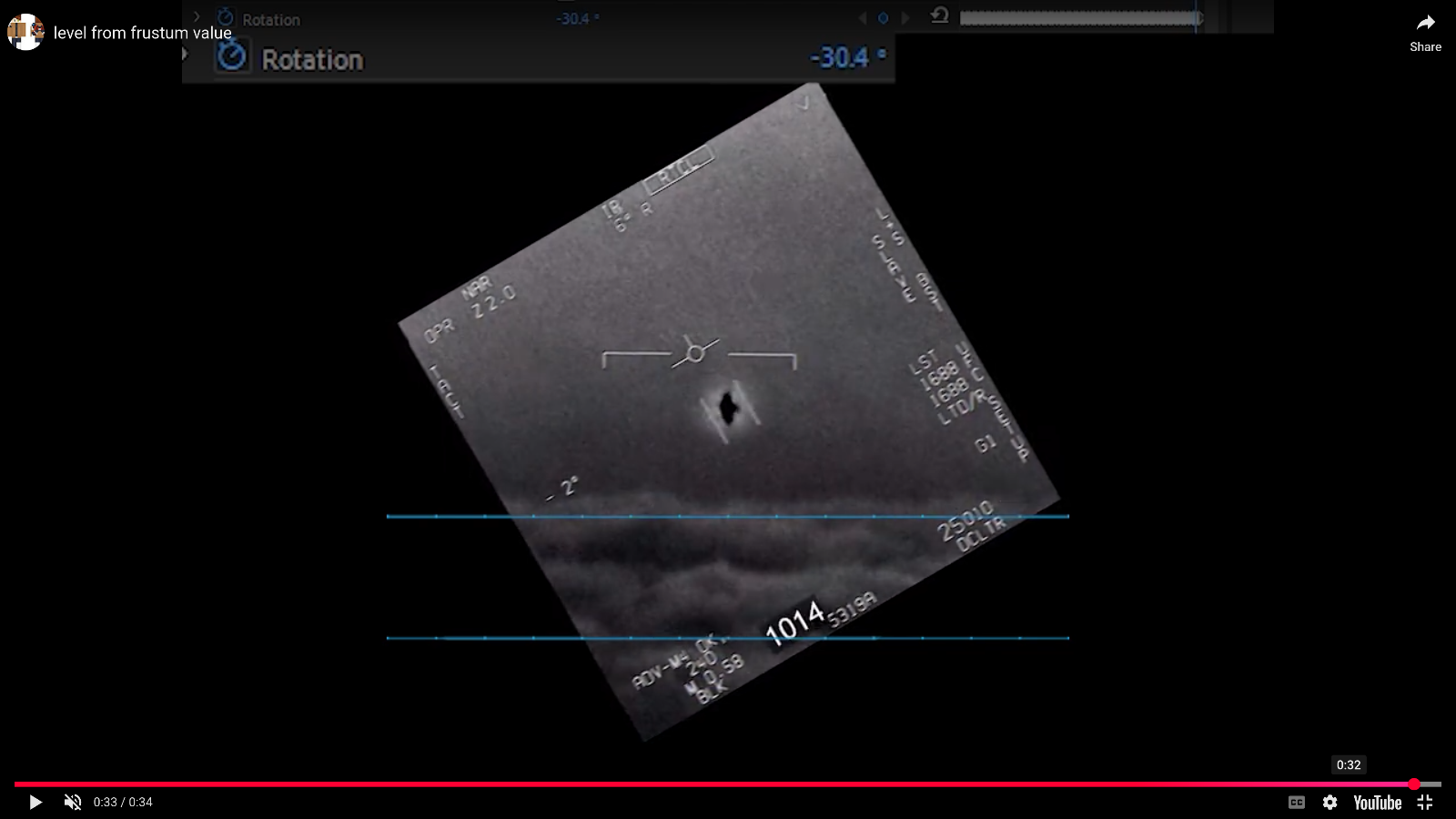Go to previous keyframe arrow
Screen dimensions: 1456x819
point(863,17)
